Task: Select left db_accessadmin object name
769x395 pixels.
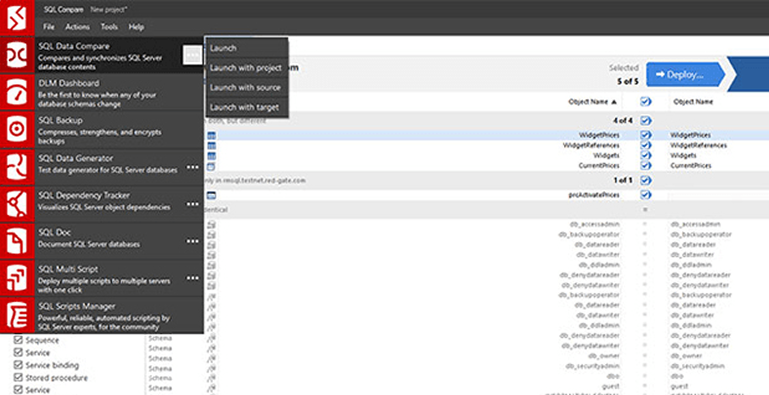Action: pyautogui.click(x=594, y=224)
